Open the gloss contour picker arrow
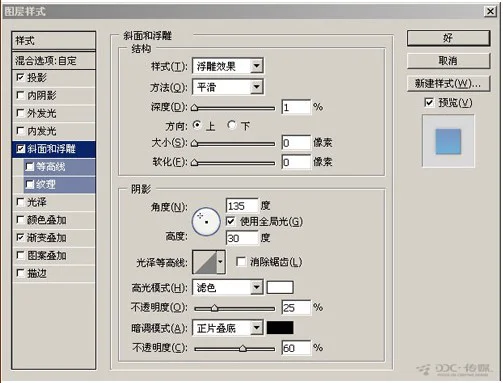 (x=220, y=262)
